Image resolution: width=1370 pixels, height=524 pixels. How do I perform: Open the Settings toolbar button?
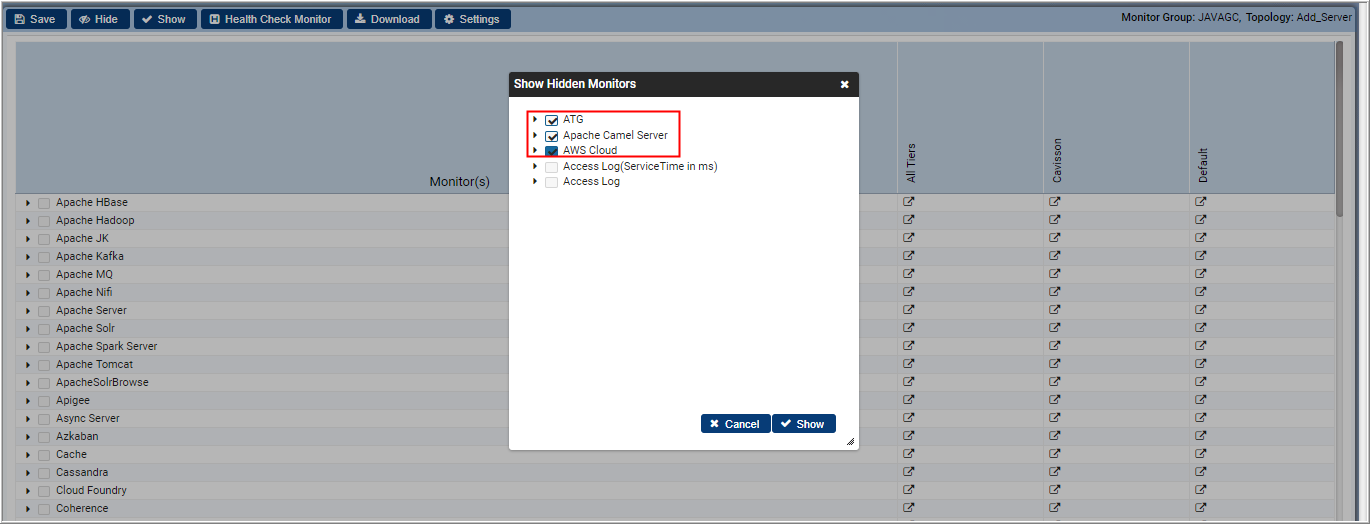coord(472,19)
